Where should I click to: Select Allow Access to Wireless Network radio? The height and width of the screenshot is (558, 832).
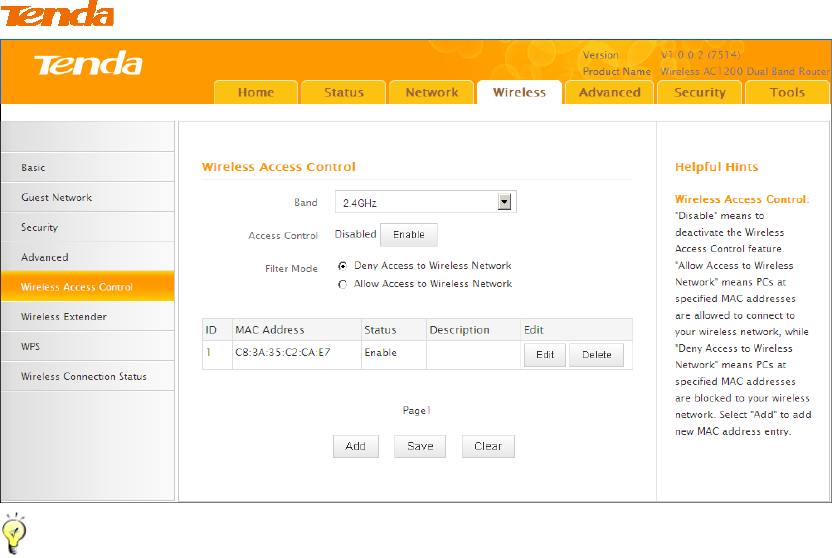coord(342,284)
